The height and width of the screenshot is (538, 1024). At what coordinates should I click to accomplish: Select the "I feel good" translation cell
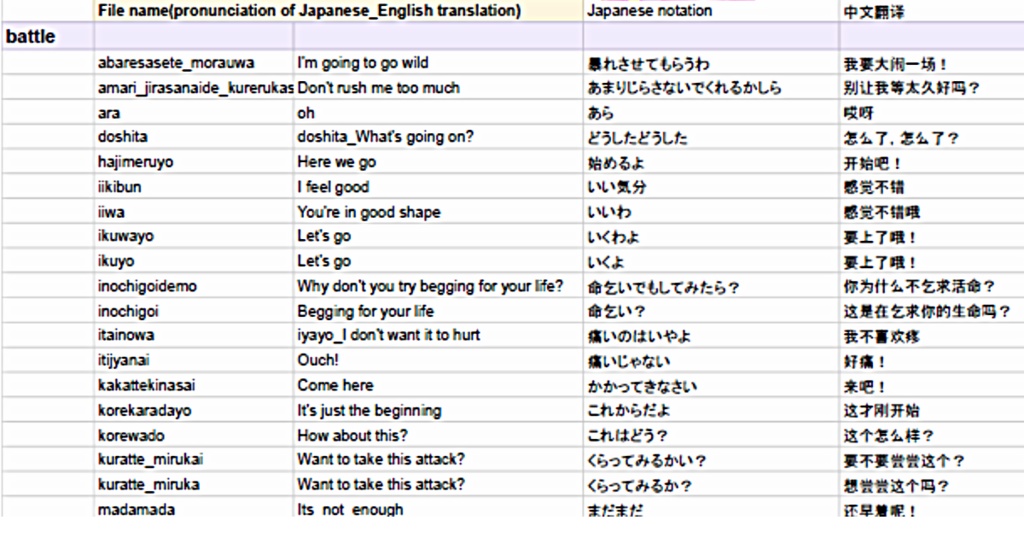[x=333, y=187]
